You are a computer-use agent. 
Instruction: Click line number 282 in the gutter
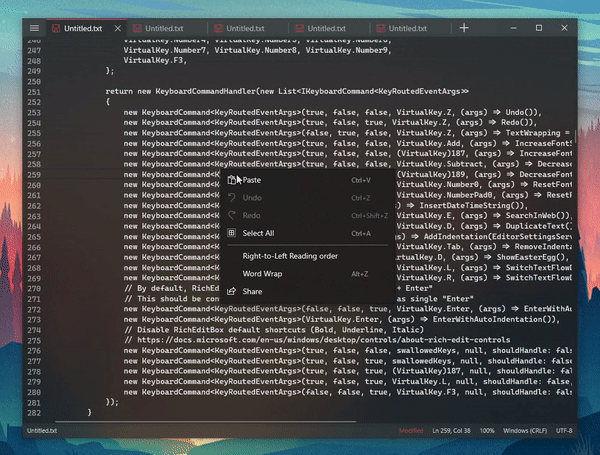pos(34,413)
